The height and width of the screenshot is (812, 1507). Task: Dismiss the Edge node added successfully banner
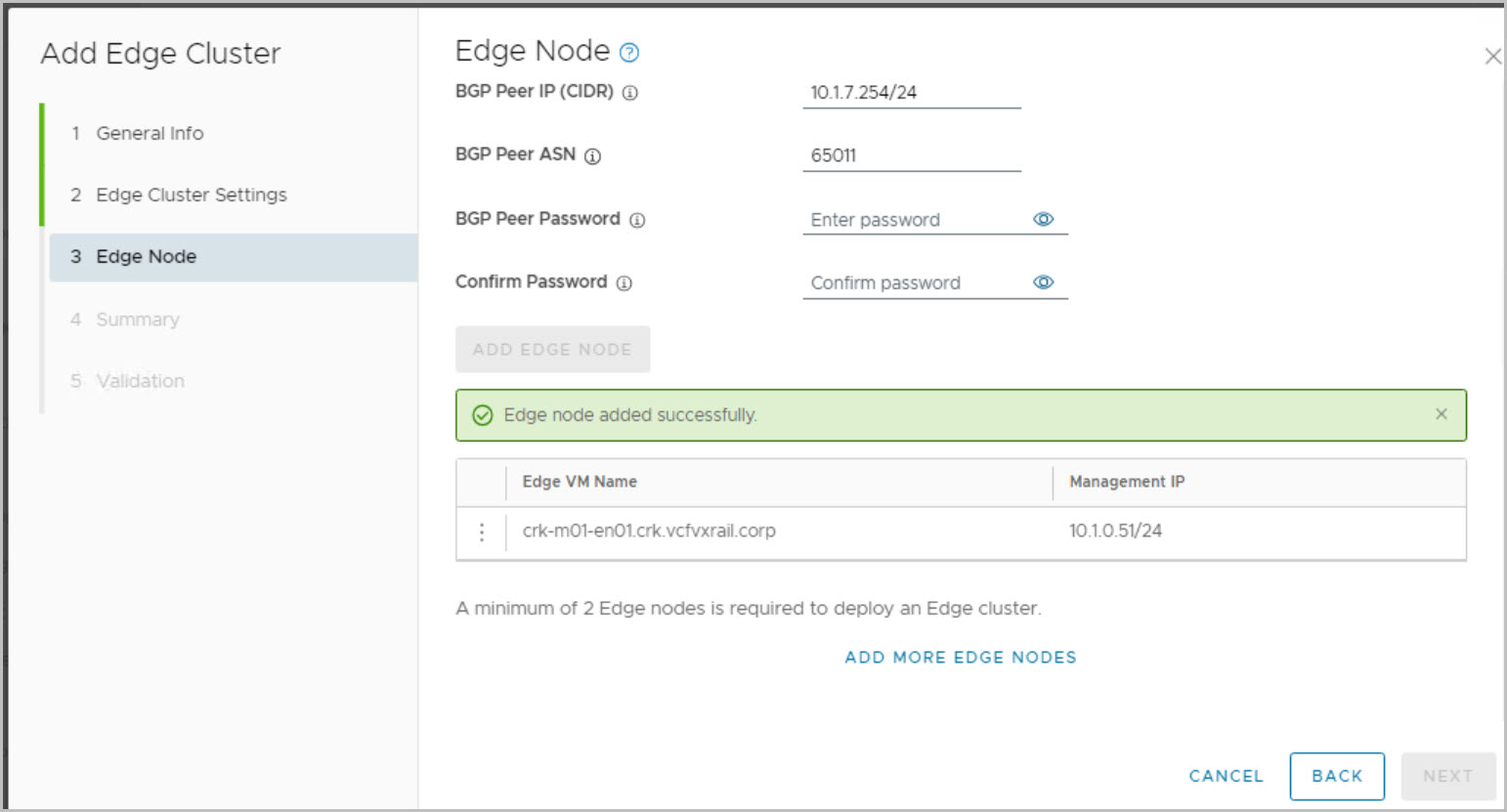tap(1441, 414)
